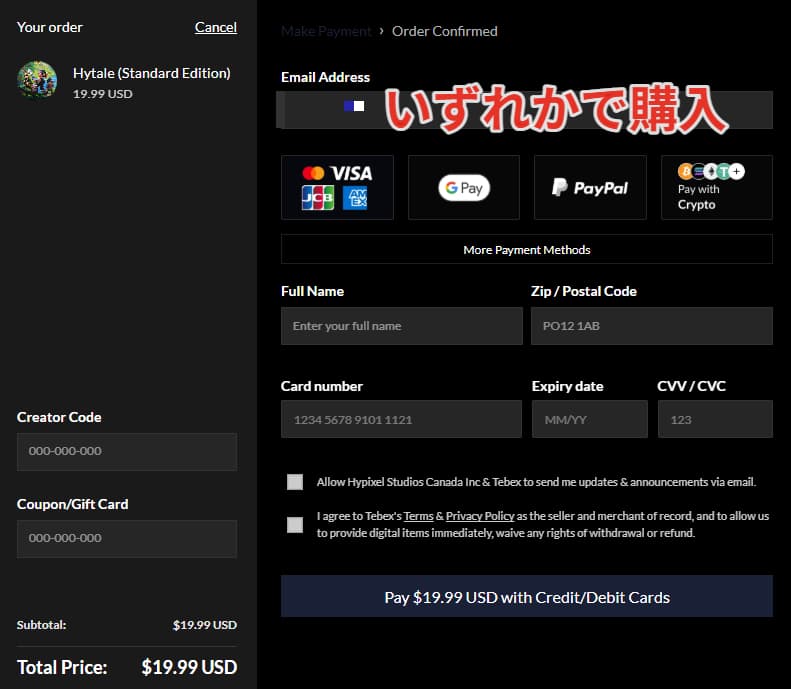Open the Privacy Policy link
Screen dimensions: 791x689
[480, 516]
